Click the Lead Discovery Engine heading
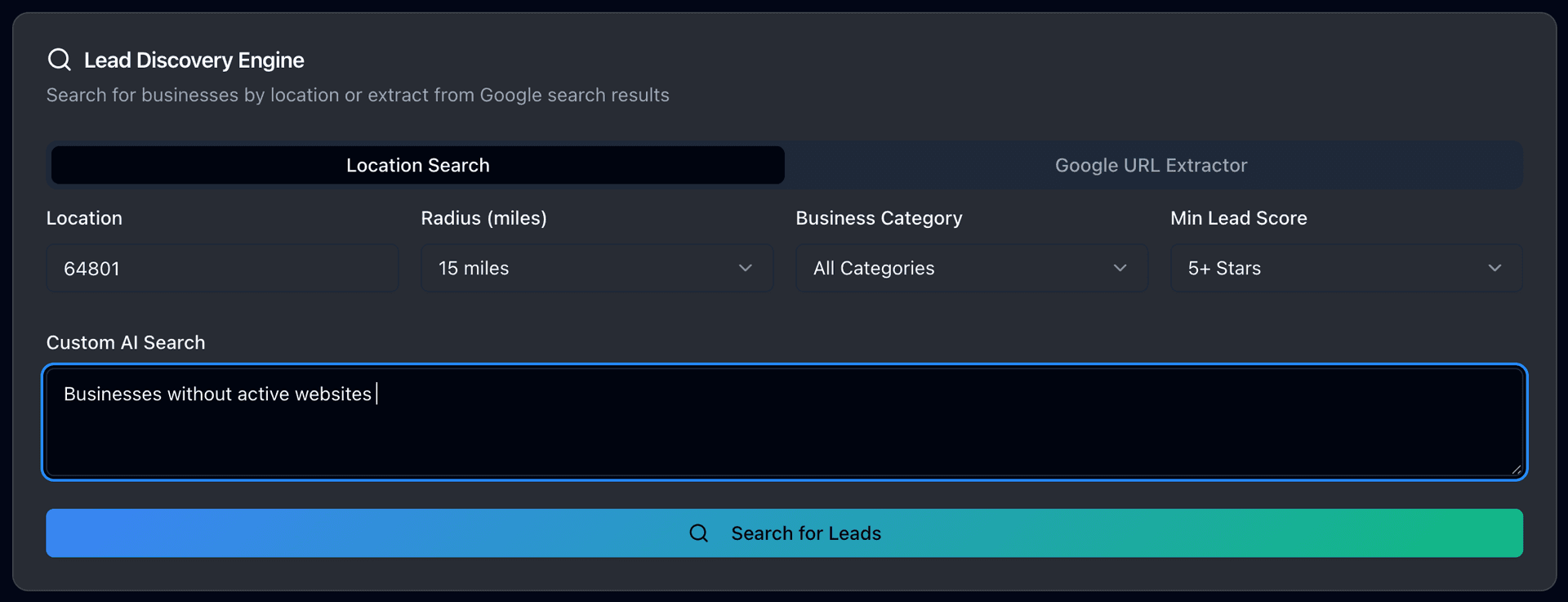 (x=194, y=60)
